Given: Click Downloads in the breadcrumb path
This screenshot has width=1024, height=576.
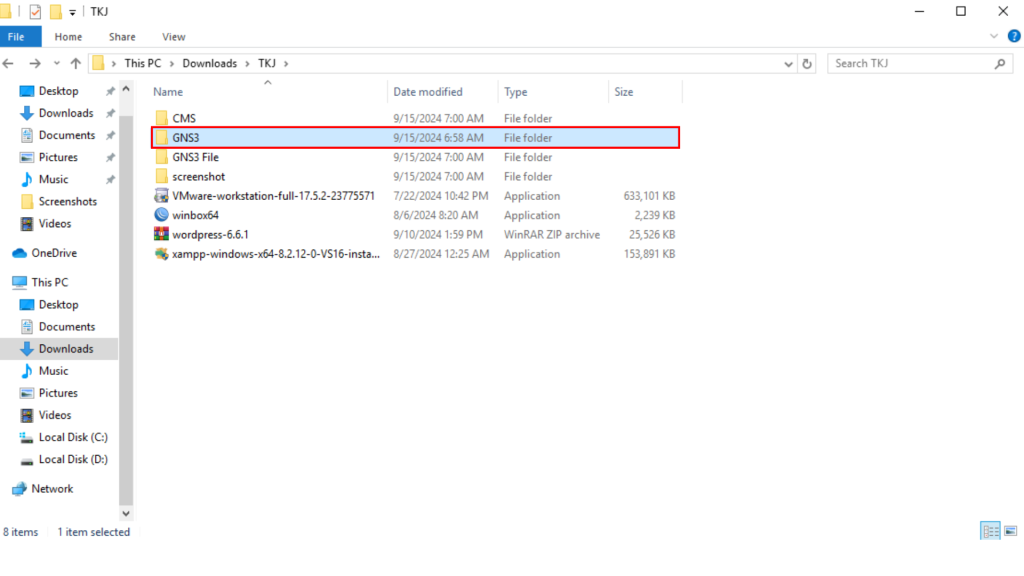Looking at the screenshot, I should pyautogui.click(x=209, y=63).
